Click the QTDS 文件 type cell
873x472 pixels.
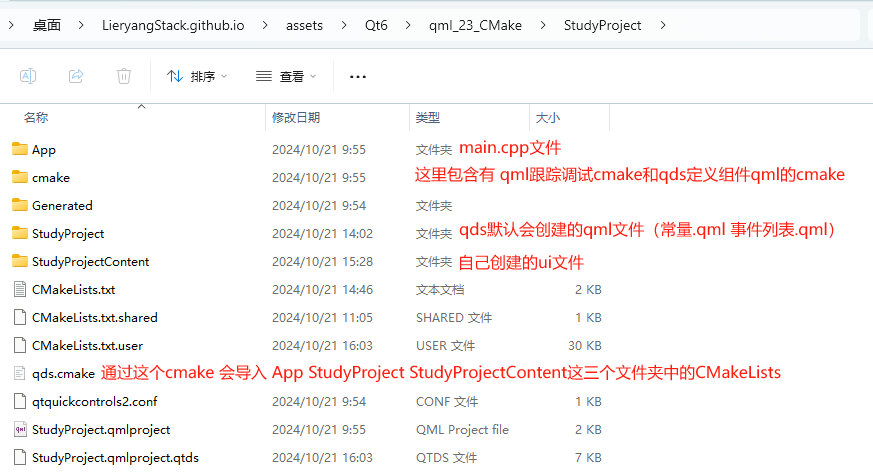(446, 458)
